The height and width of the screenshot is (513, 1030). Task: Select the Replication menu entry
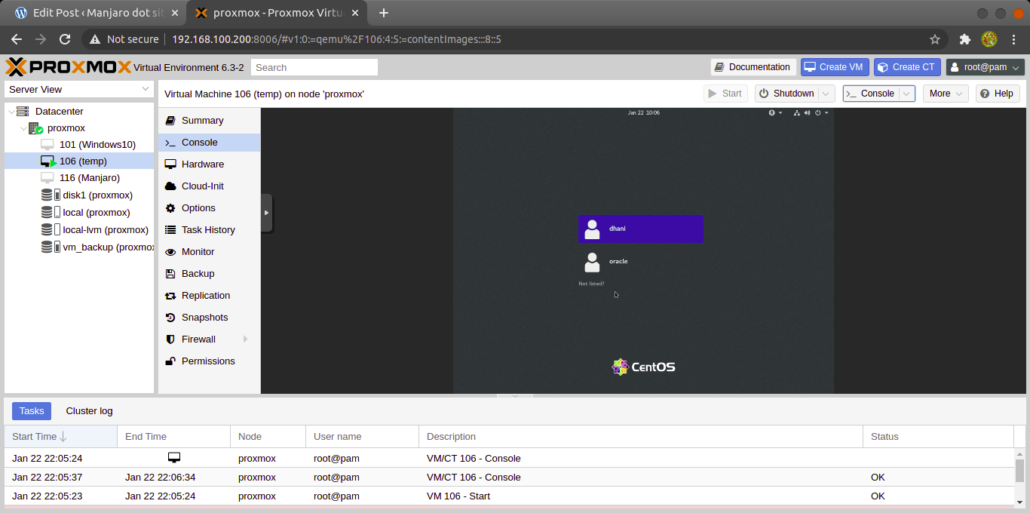coord(209,296)
